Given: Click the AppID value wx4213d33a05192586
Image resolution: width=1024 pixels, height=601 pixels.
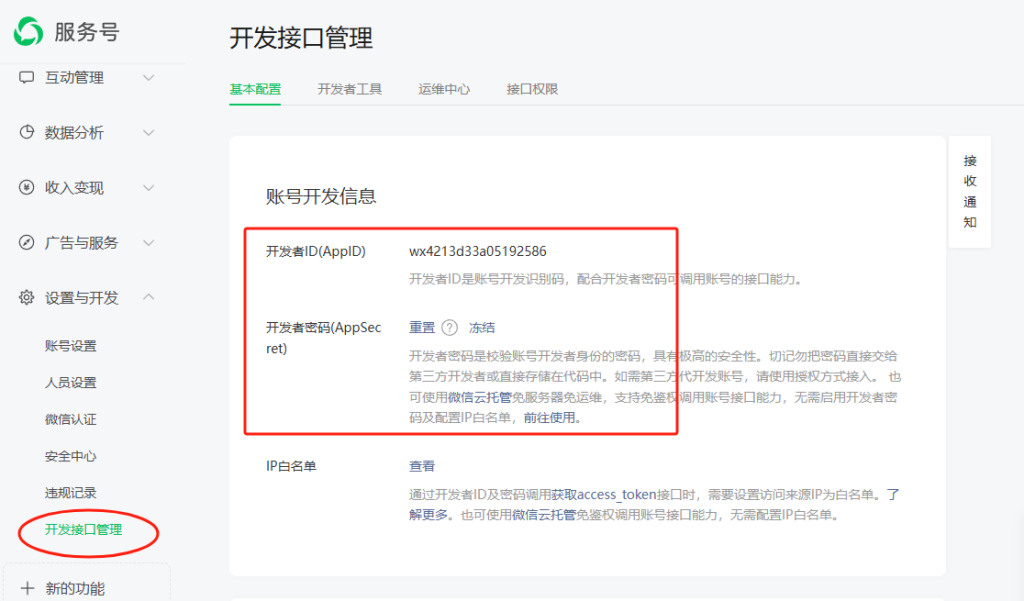Looking at the screenshot, I should pos(478,252).
